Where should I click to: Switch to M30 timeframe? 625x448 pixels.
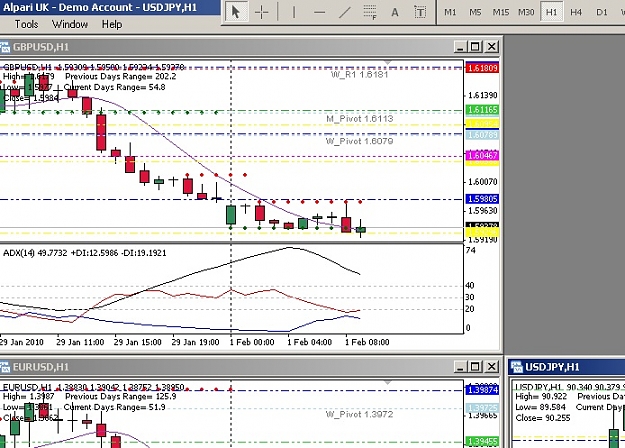(x=526, y=12)
